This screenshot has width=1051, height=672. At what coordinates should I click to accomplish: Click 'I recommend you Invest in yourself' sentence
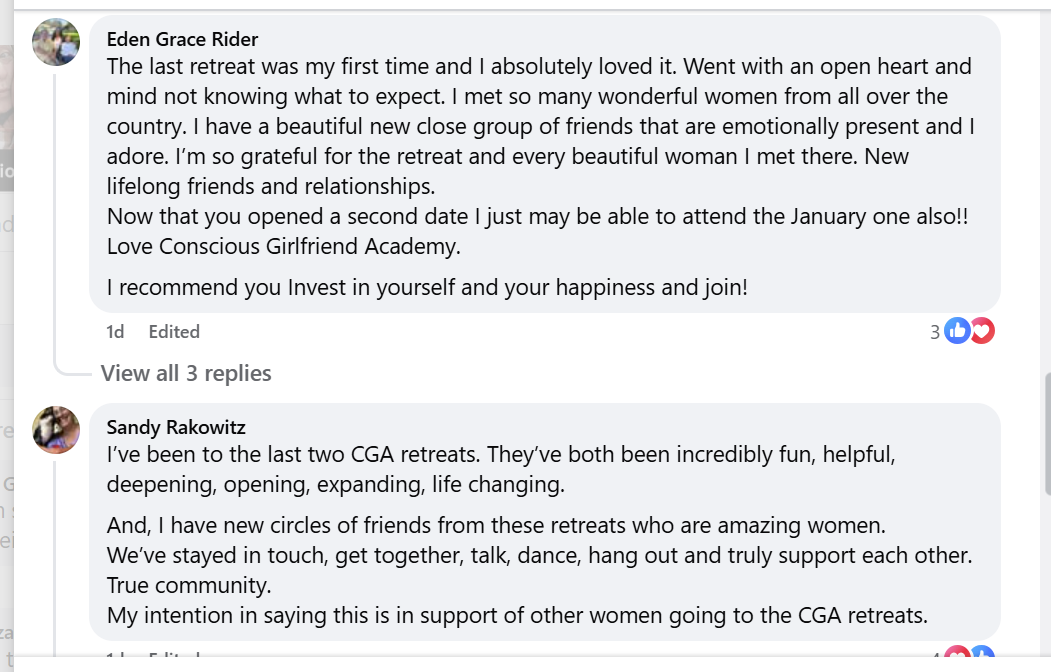tap(427, 288)
